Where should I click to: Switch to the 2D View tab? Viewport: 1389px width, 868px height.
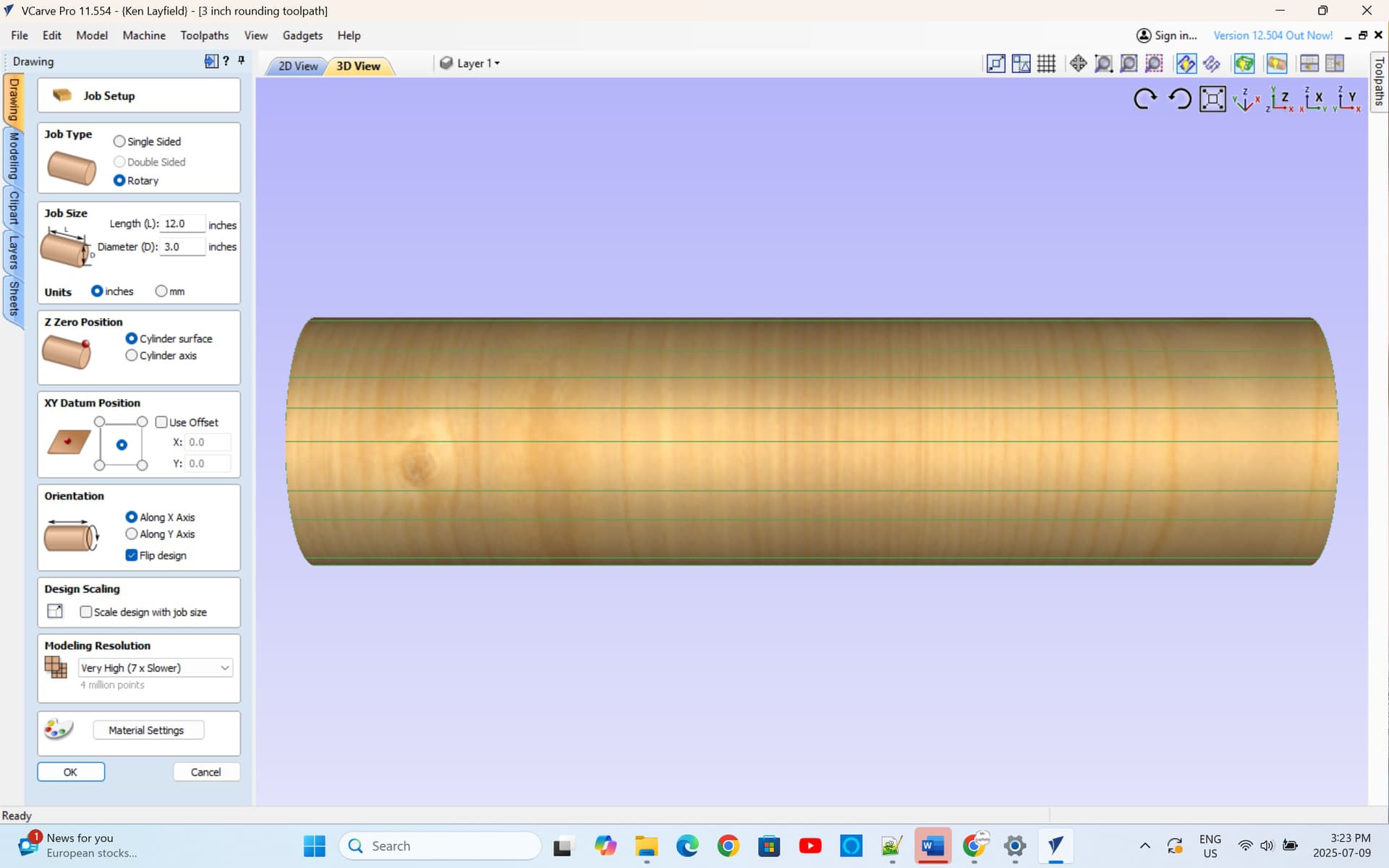coord(298,66)
